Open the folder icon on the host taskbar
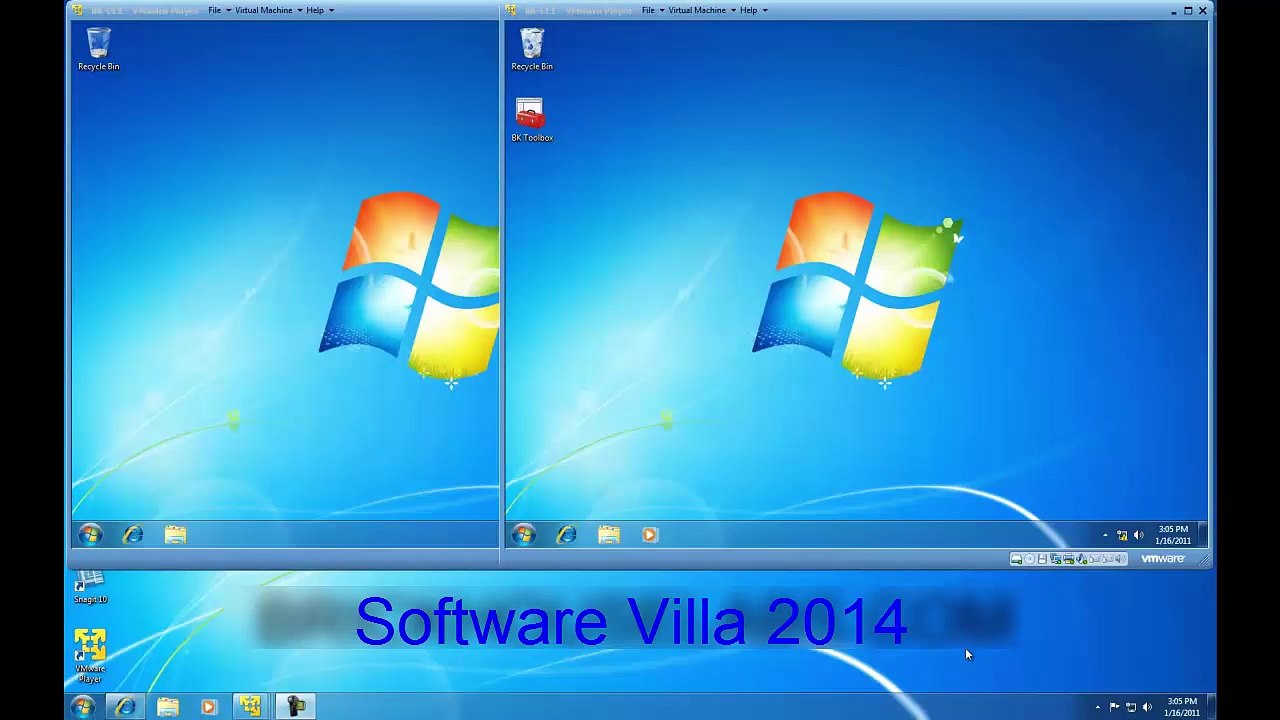The width and height of the screenshot is (1280, 720). pyautogui.click(x=167, y=707)
